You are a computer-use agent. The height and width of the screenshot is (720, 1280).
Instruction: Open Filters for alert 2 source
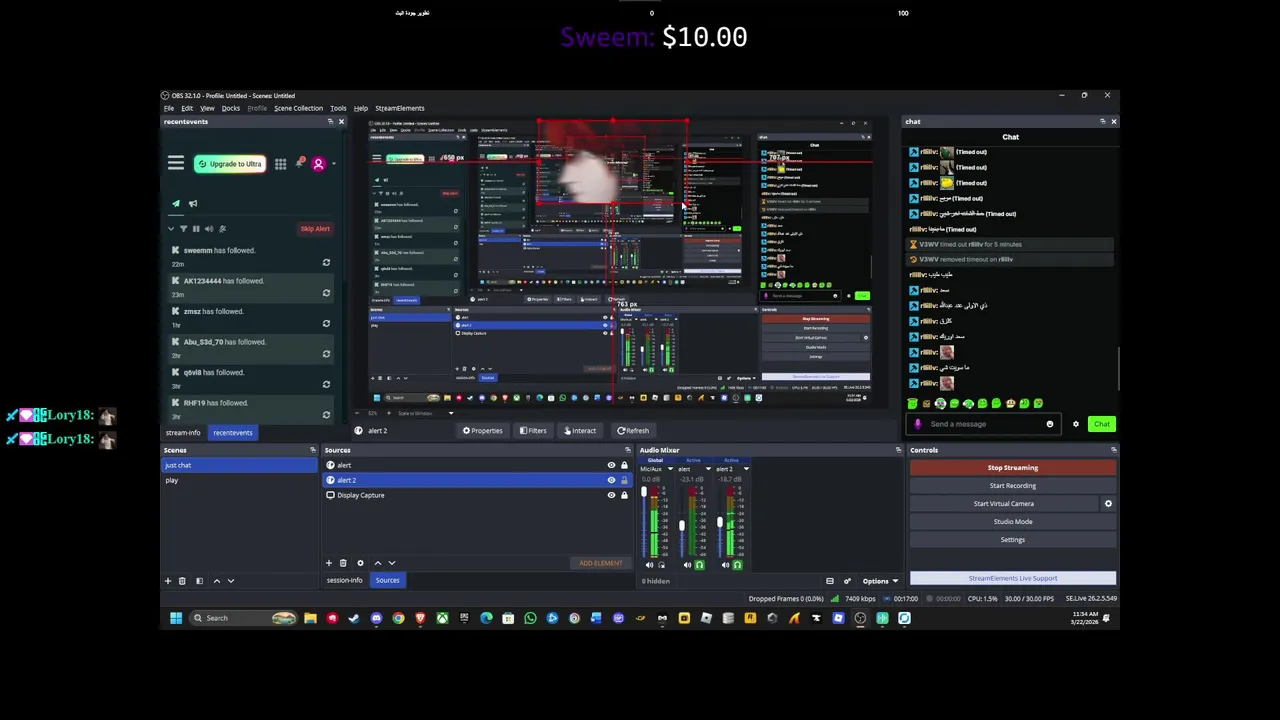pyautogui.click(x=533, y=431)
